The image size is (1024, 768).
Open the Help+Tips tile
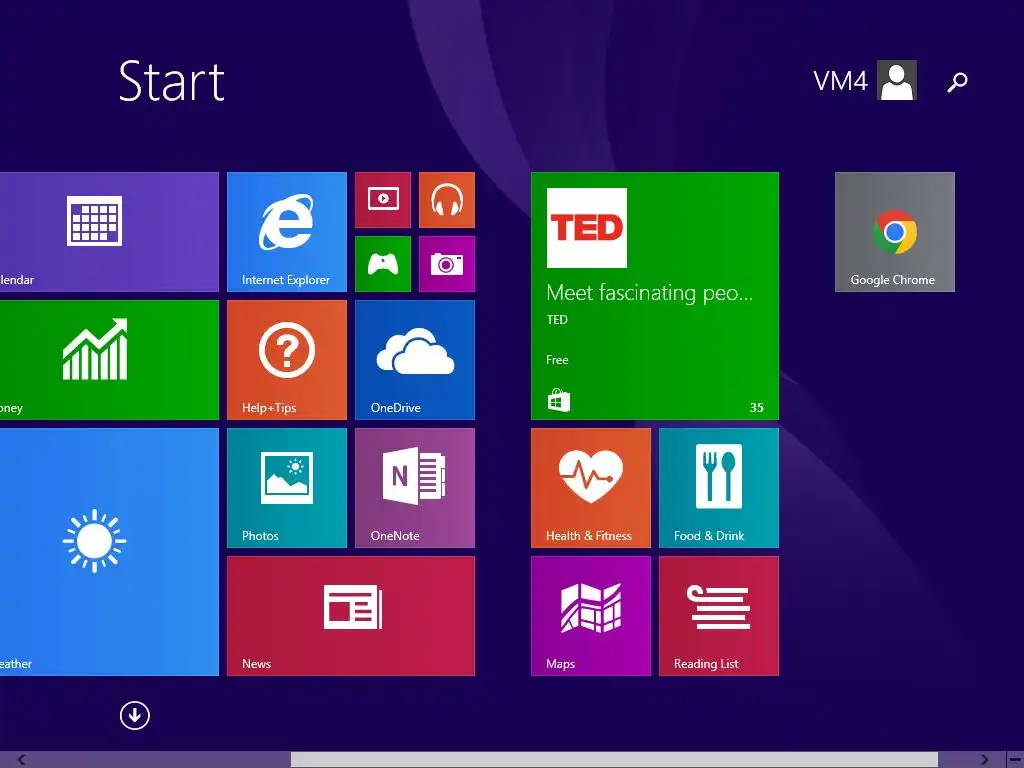coord(287,360)
